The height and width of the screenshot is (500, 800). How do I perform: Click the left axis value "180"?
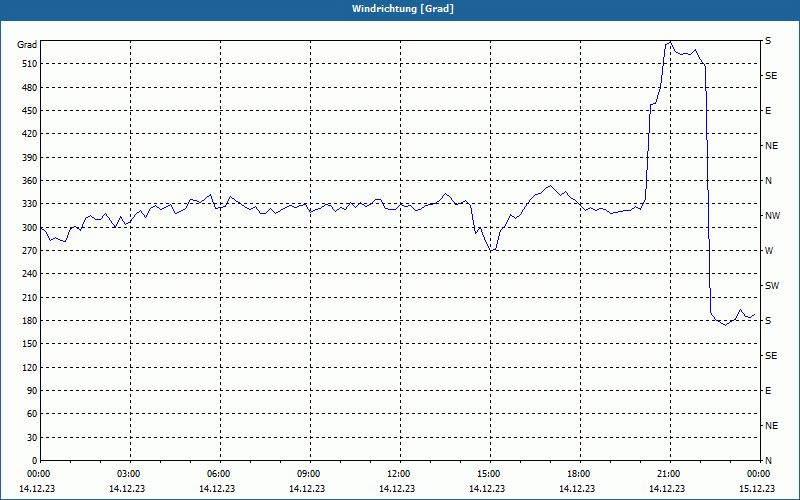pos(30,320)
